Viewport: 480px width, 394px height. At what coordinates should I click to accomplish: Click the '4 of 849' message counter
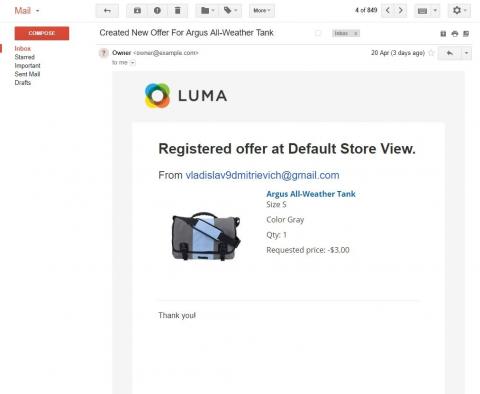coord(366,10)
